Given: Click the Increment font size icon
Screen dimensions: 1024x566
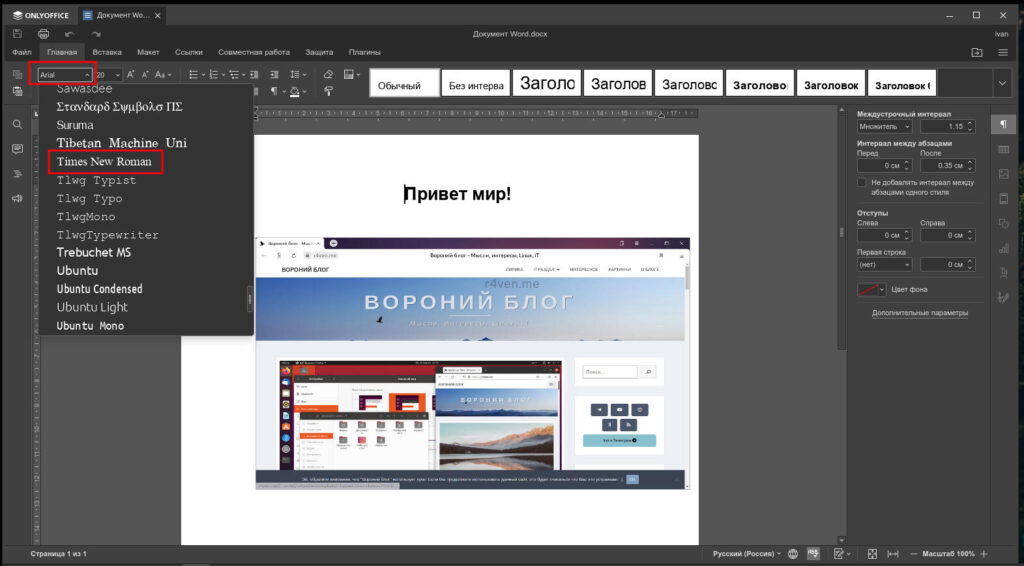Looking at the screenshot, I should coord(130,75).
